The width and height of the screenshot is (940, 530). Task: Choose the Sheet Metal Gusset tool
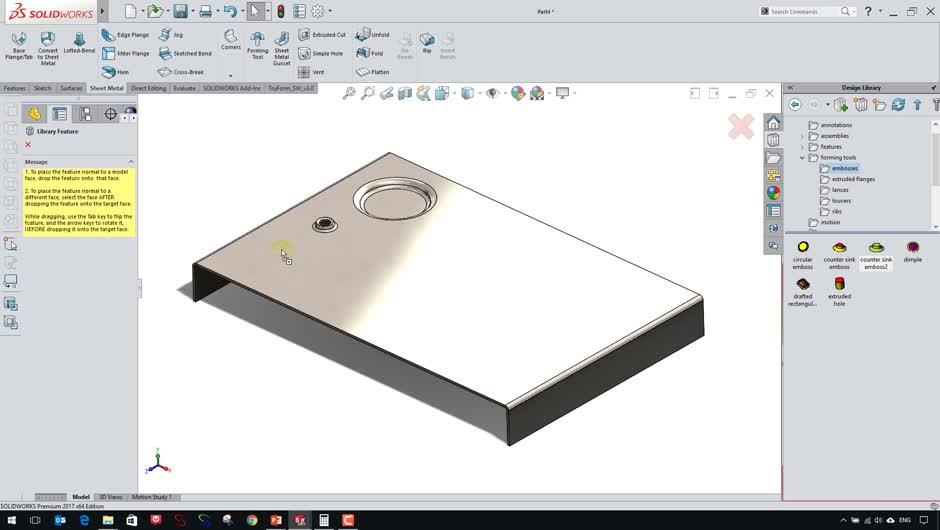pos(282,41)
